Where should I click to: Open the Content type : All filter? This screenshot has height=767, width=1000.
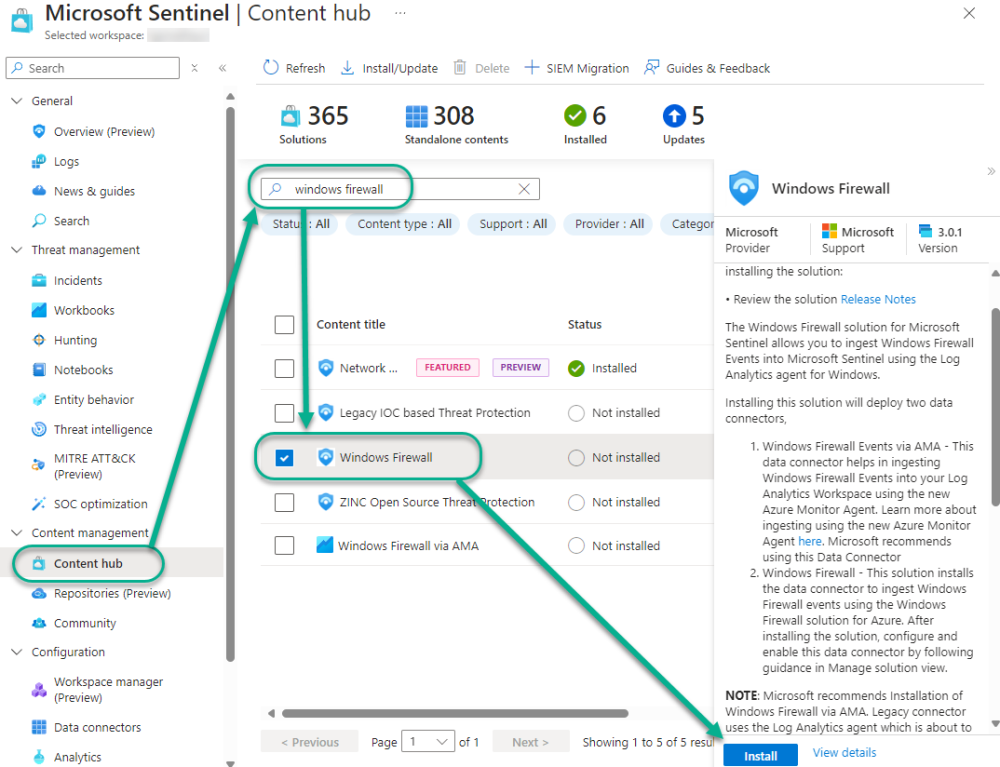[x=402, y=224]
